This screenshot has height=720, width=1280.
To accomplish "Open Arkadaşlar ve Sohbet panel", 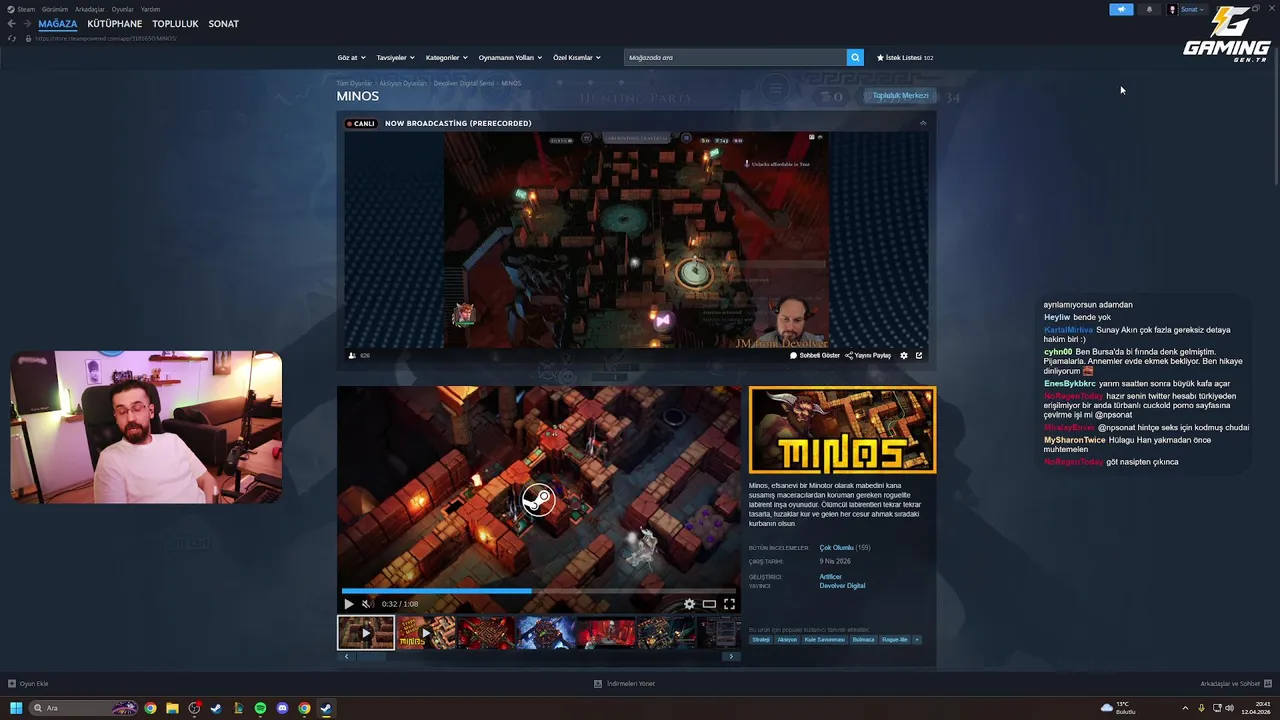I will [1235, 684].
